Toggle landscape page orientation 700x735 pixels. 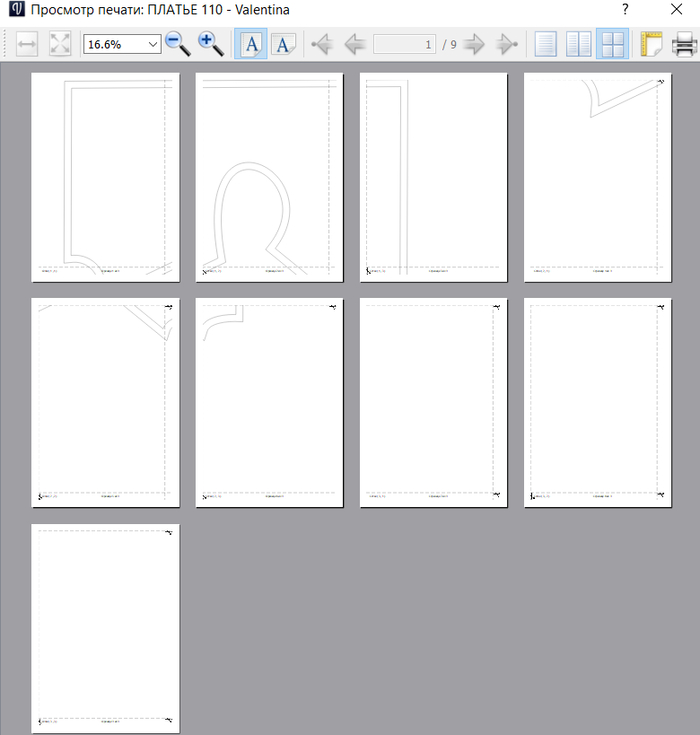283,44
